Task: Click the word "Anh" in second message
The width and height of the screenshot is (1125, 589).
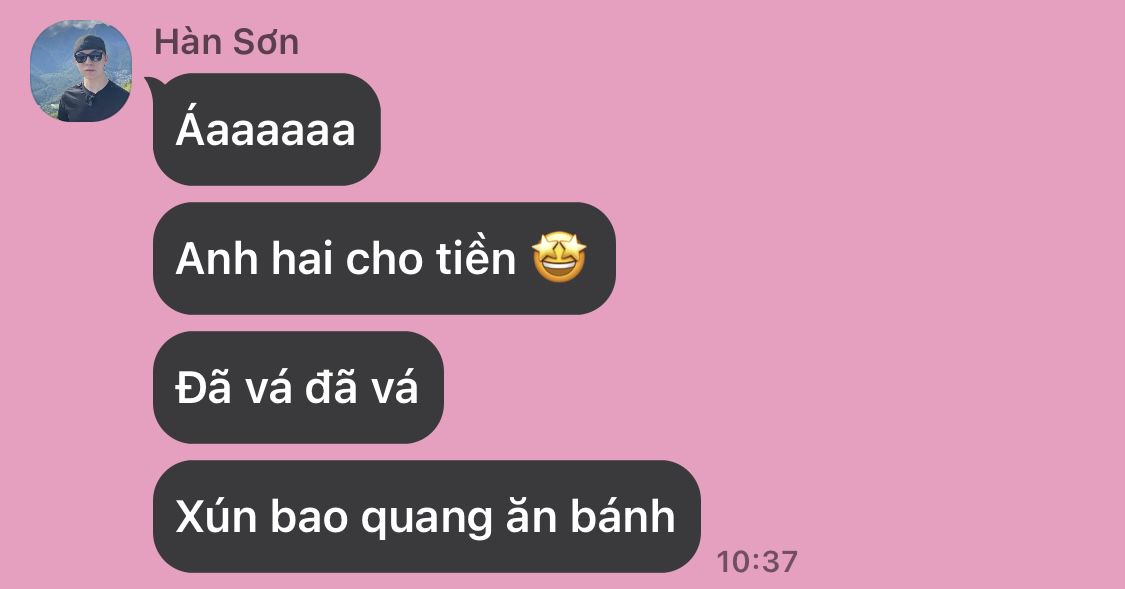Action: [217, 258]
